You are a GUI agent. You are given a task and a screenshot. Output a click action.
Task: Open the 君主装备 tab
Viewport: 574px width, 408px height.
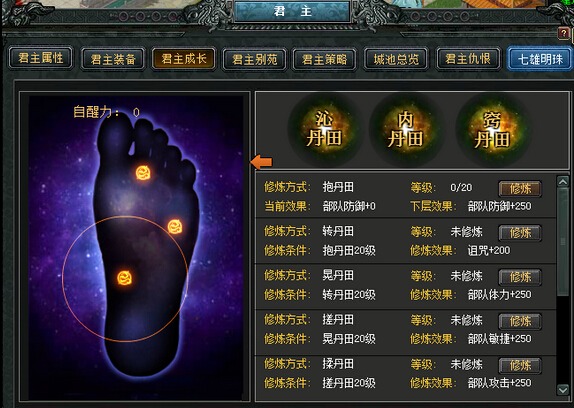(113, 59)
